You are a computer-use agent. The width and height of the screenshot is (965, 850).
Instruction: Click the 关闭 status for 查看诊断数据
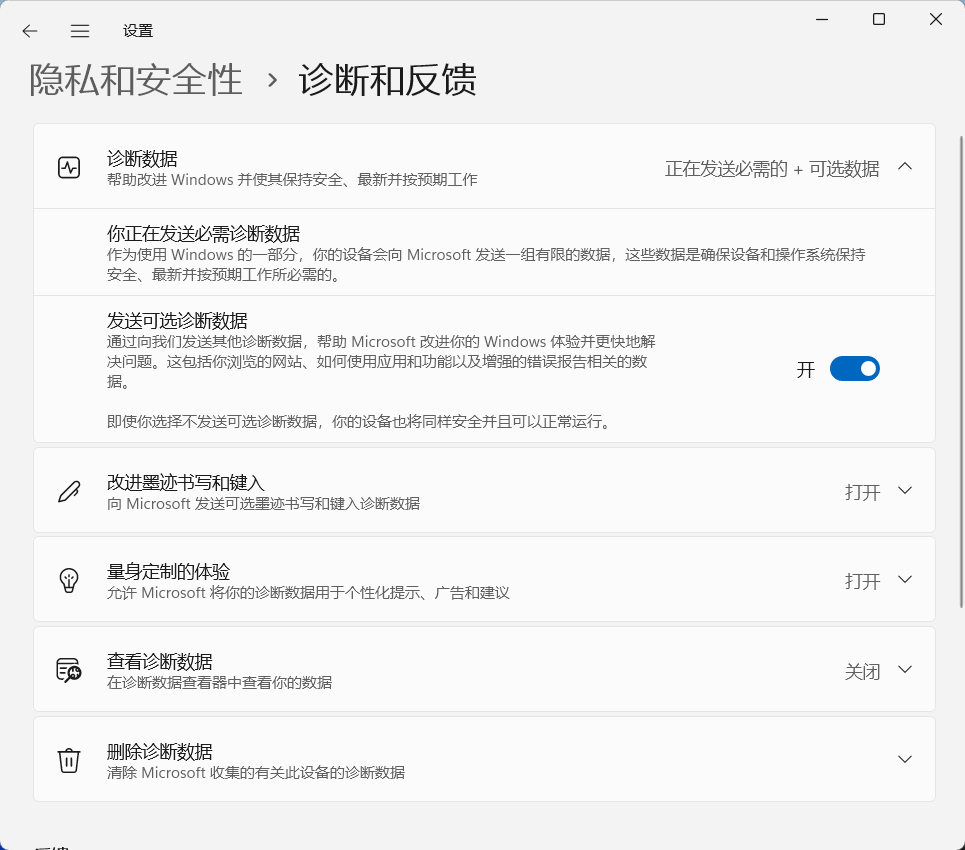(862, 671)
